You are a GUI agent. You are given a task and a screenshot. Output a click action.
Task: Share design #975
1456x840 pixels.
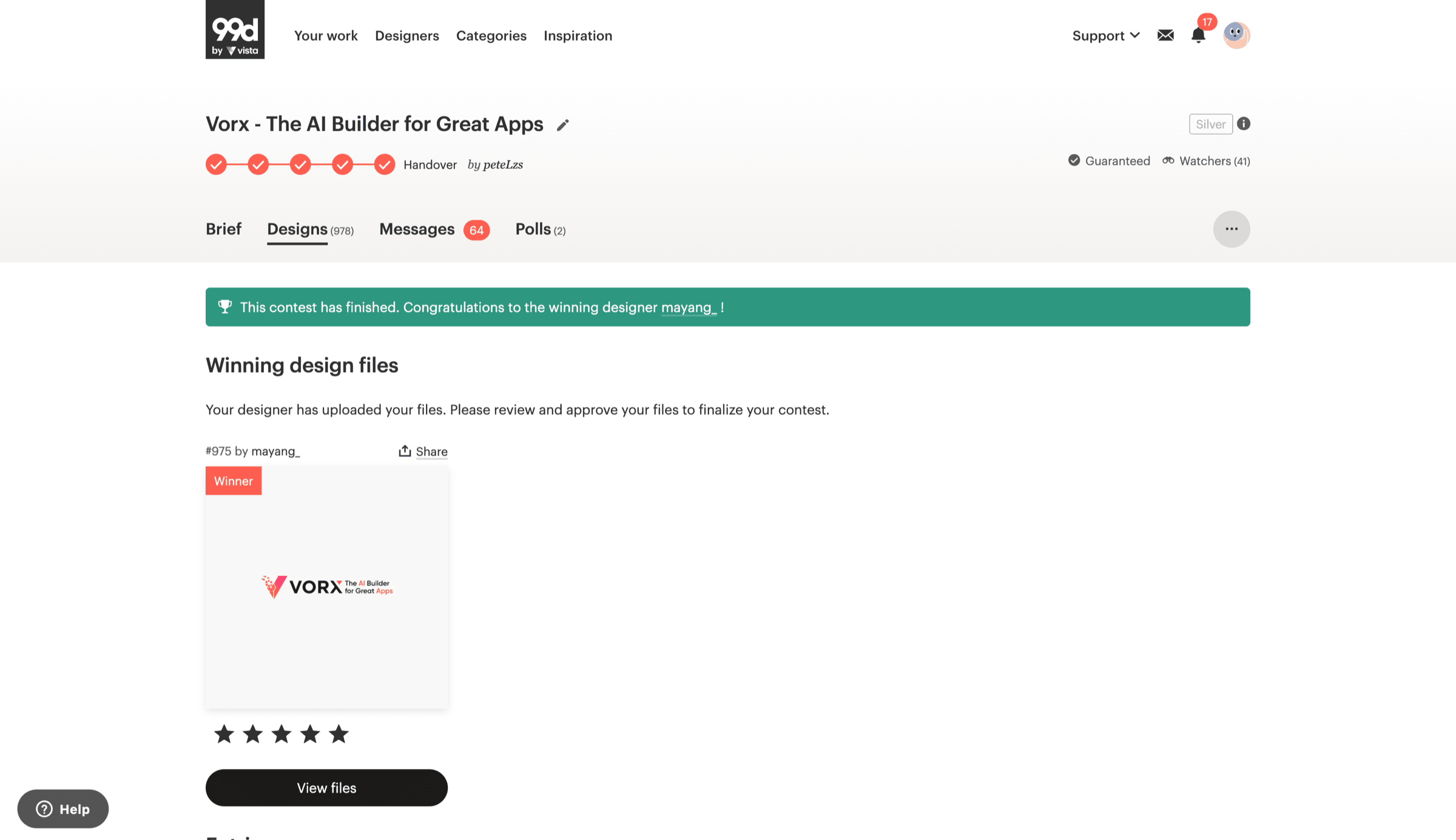(423, 451)
